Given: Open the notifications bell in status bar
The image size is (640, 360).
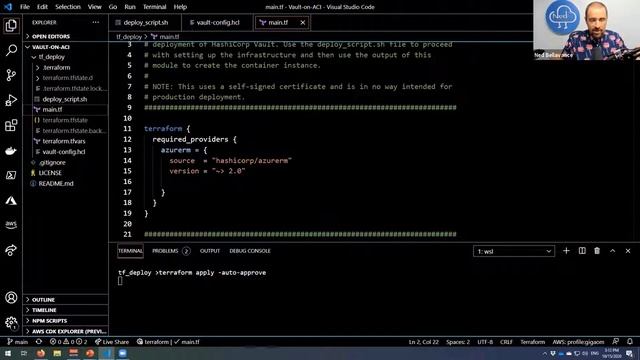Looking at the screenshot, I should pos(630,342).
